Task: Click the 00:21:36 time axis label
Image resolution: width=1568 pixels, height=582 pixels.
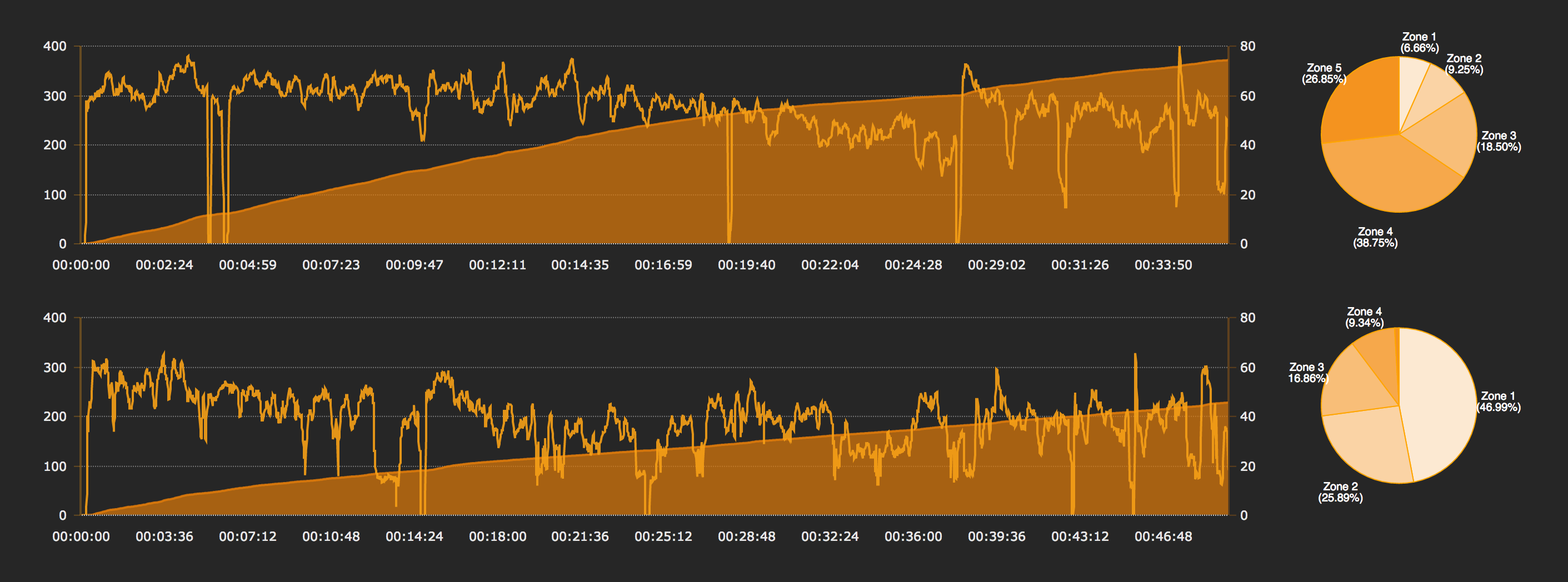Action: 580,537
